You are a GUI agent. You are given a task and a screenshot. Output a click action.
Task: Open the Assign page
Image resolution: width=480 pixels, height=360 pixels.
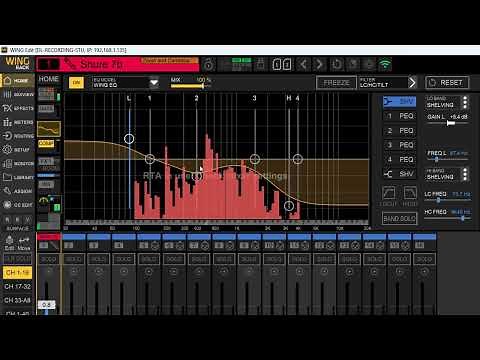pos(18,191)
